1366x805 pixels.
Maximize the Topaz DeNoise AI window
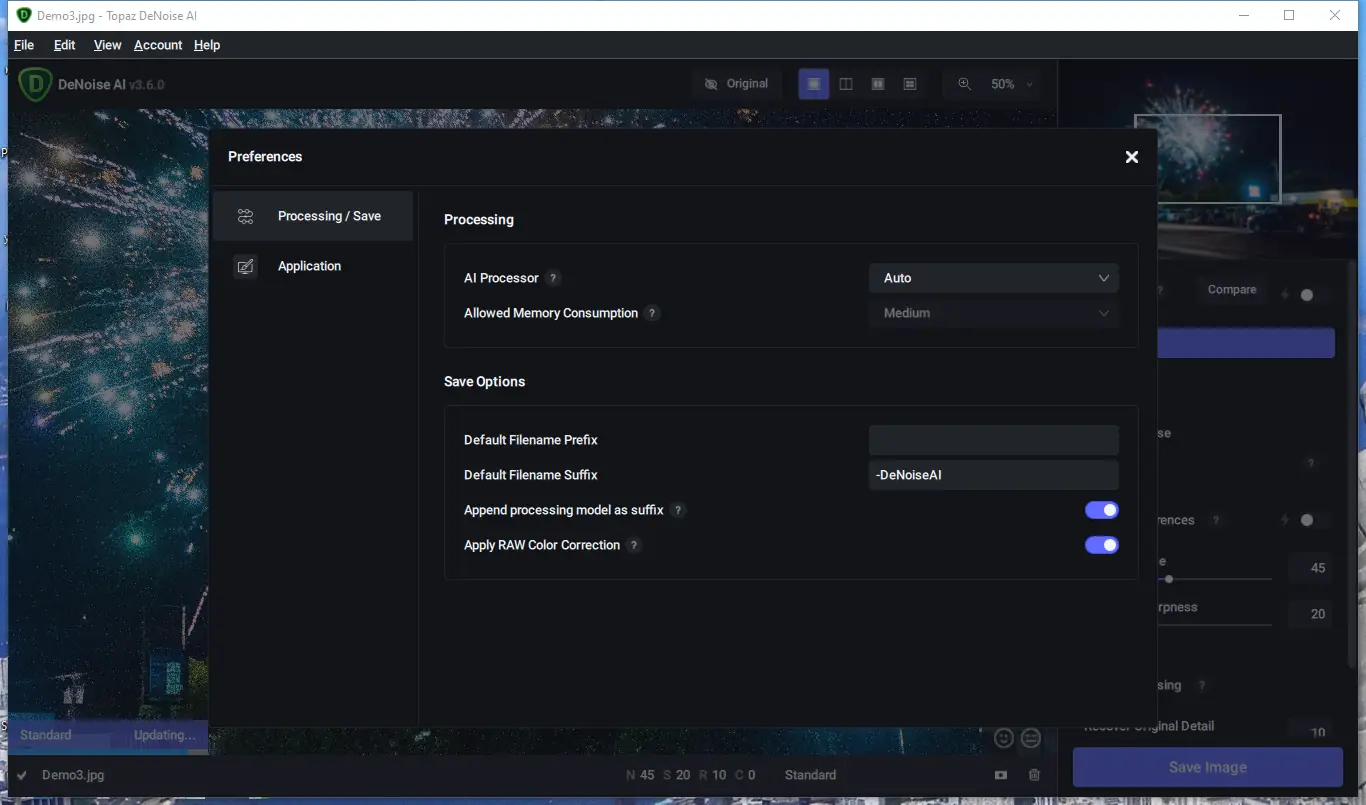1289,15
